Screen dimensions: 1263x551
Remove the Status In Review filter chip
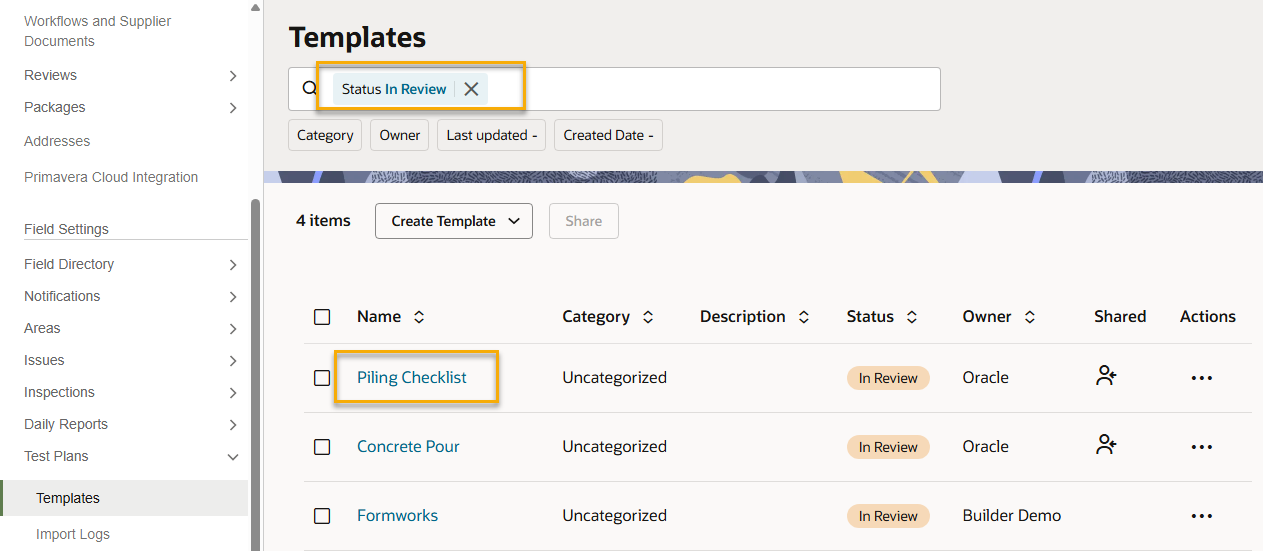(471, 89)
